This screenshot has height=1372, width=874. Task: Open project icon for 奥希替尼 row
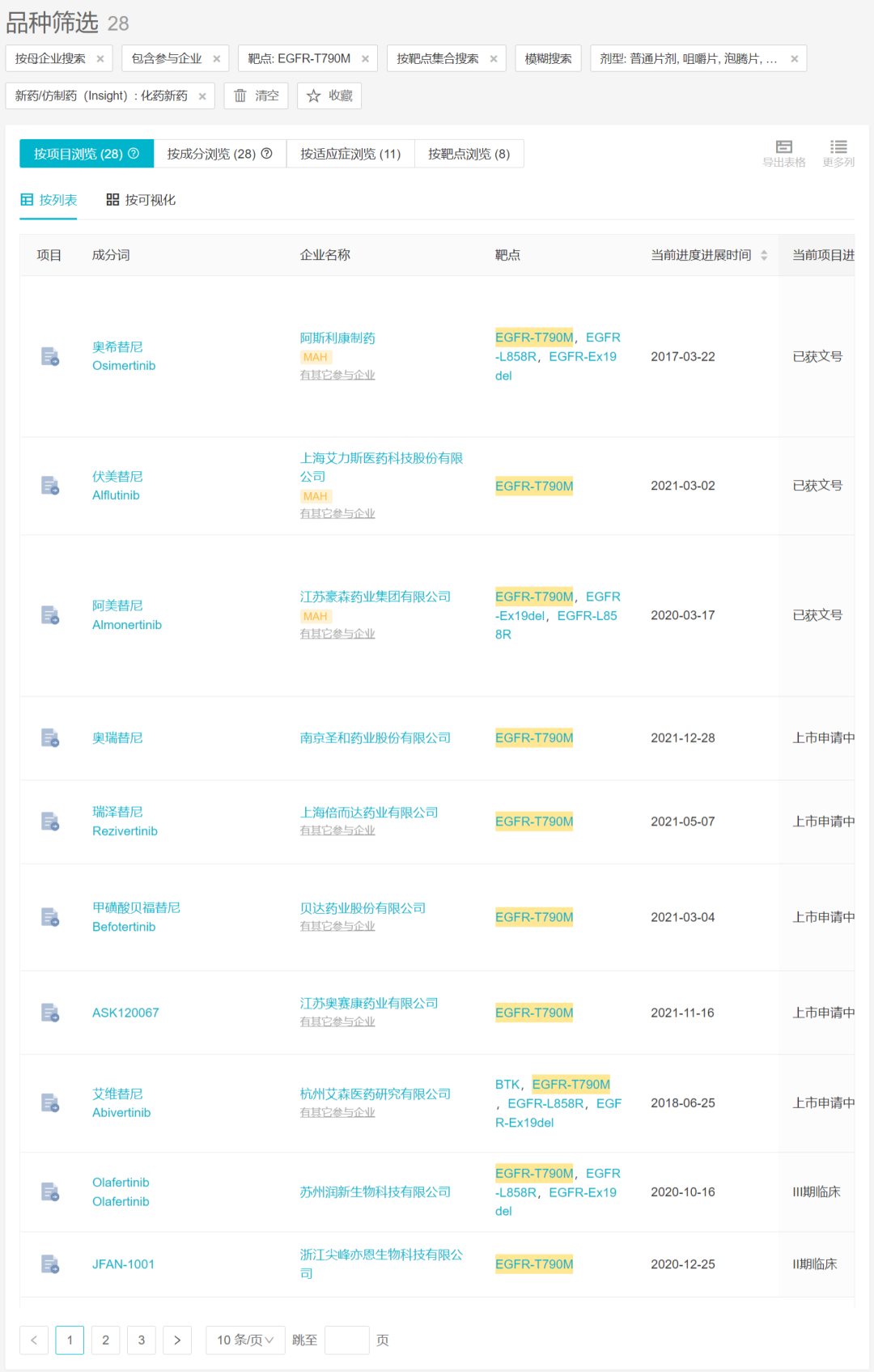50,356
